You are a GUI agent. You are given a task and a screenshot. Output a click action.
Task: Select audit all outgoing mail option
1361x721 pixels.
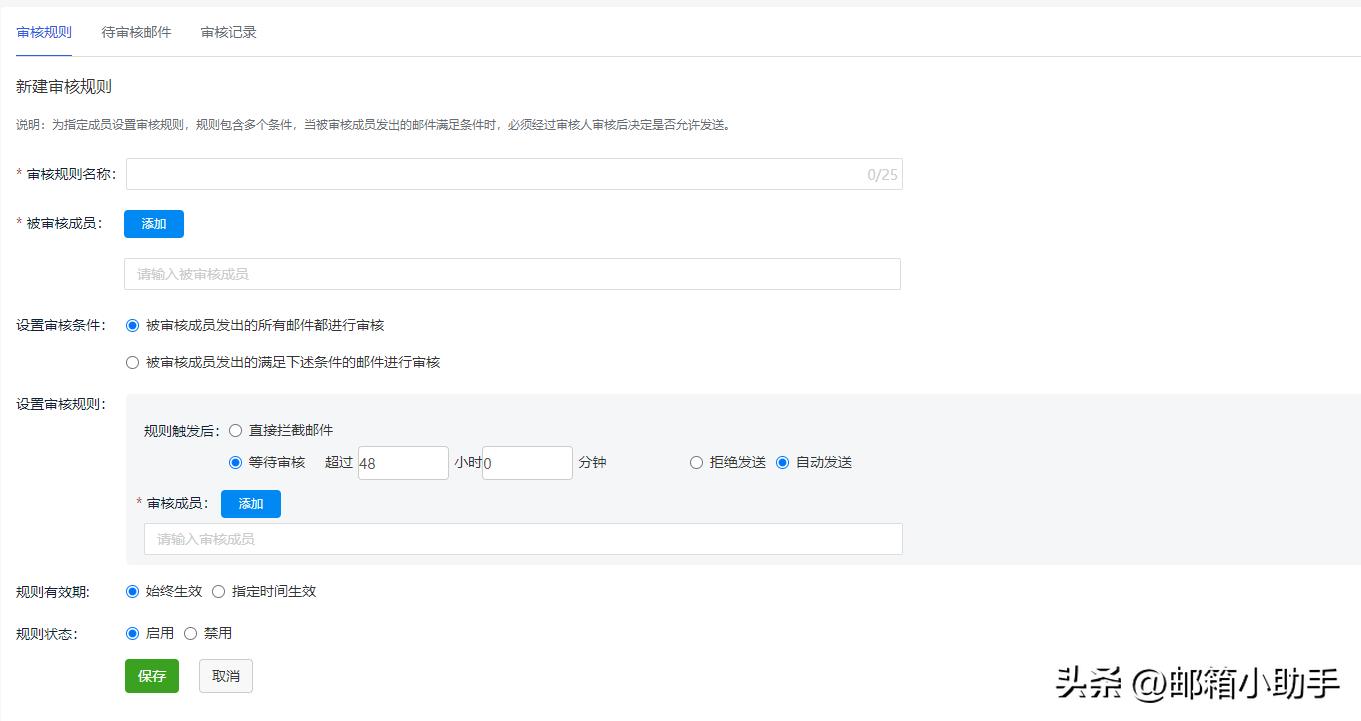(x=132, y=323)
